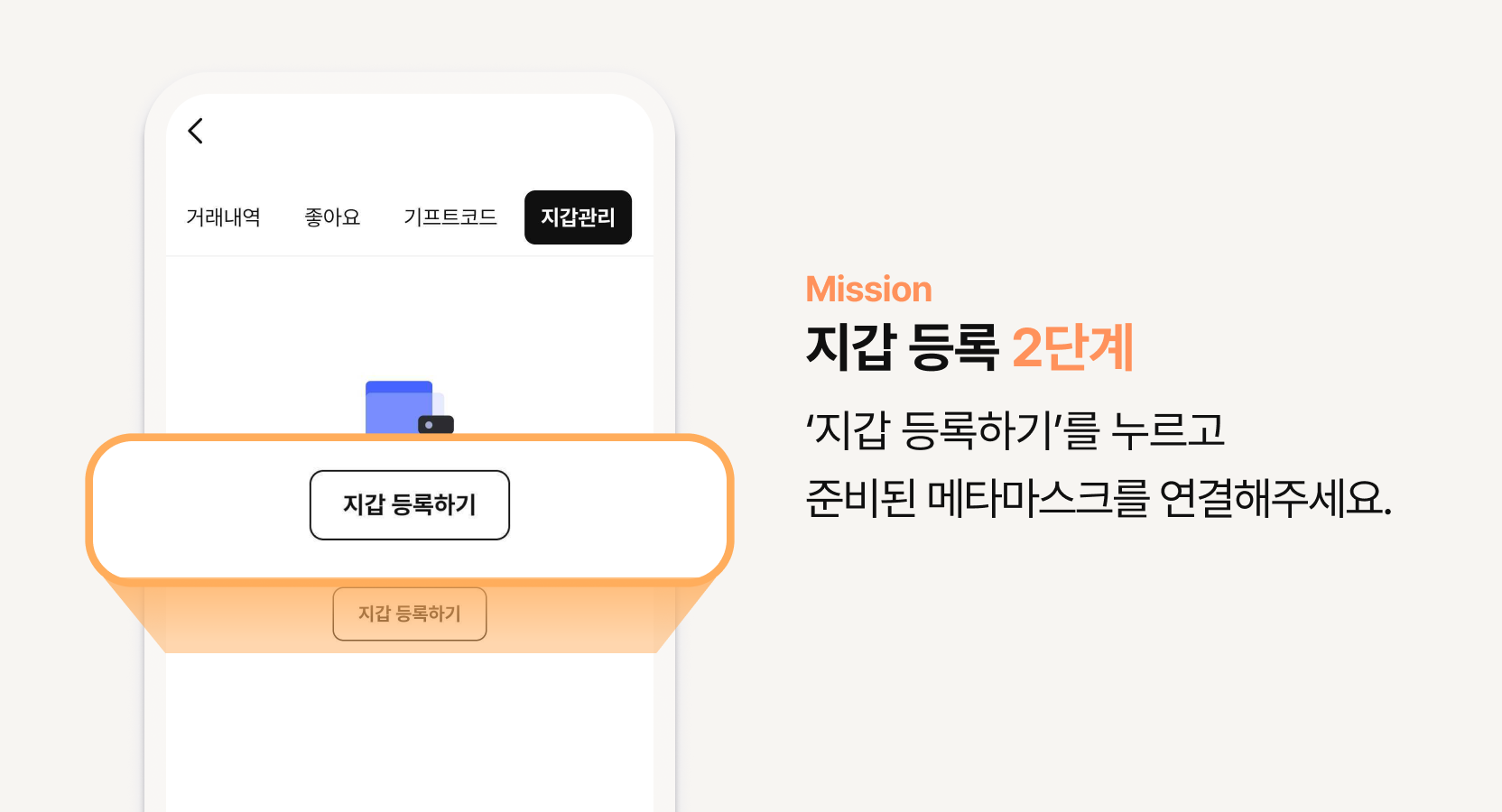This screenshot has width=1502, height=812.
Task: Select the 기프트코드 tab
Action: 450,217
